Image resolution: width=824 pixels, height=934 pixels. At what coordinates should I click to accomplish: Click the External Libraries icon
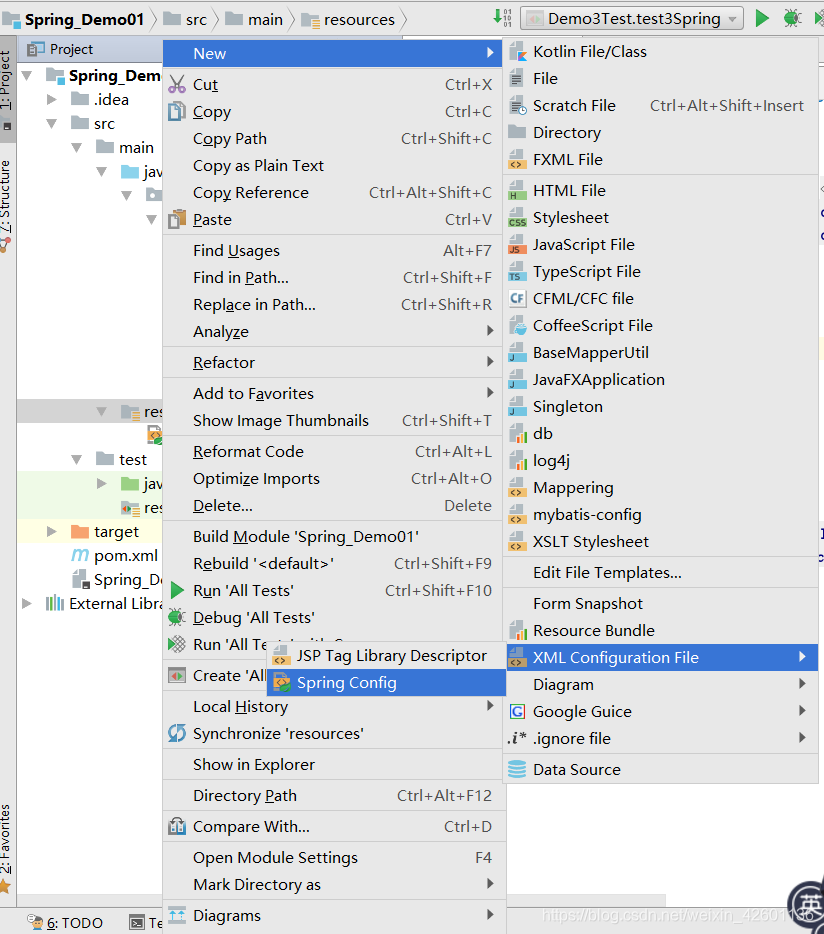tap(55, 603)
